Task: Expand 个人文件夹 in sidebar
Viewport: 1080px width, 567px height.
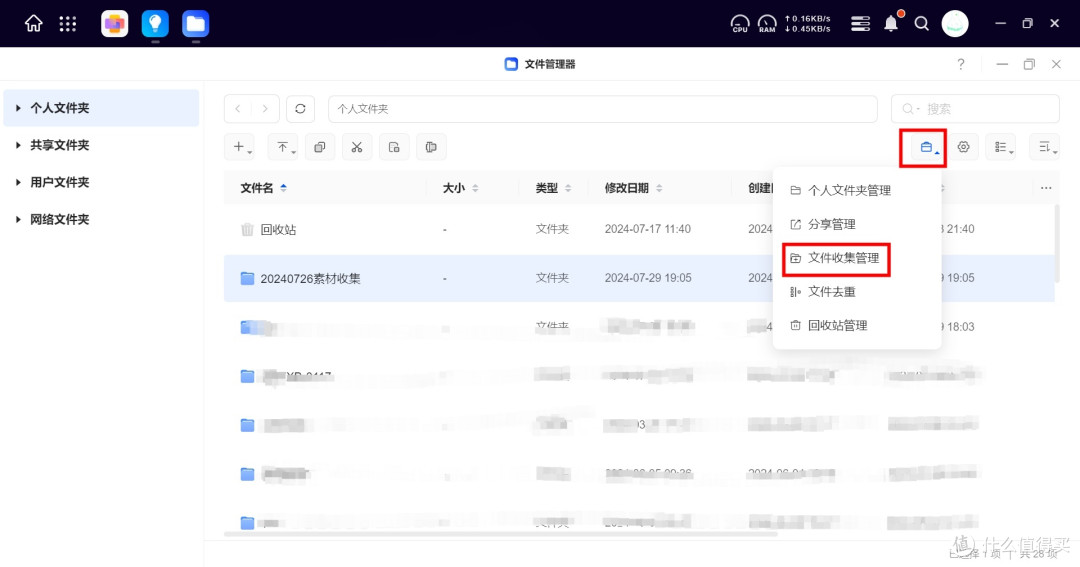Action: (x=19, y=108)
